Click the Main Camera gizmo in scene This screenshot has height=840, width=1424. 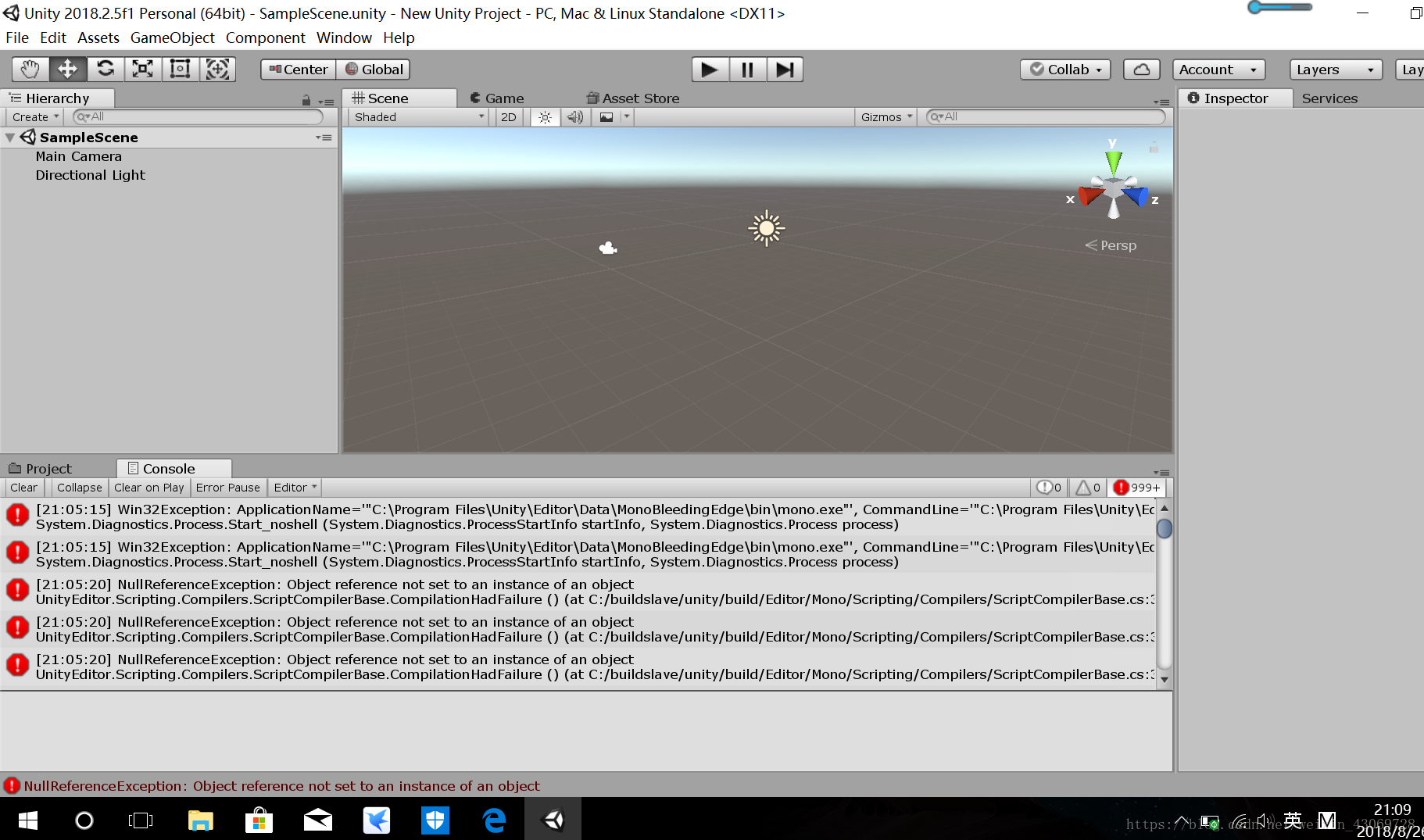point(608,248)
